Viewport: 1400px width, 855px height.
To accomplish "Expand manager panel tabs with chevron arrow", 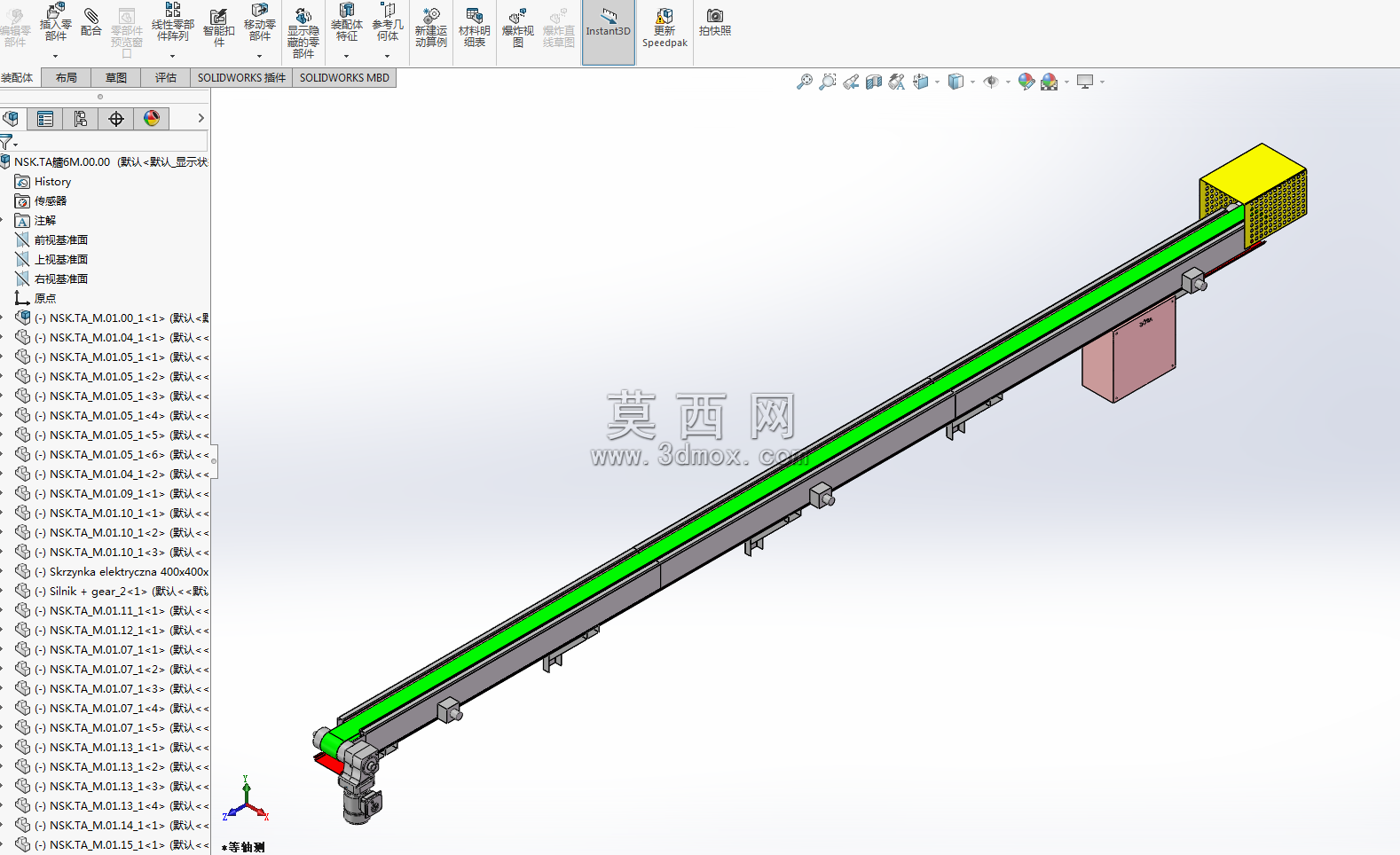I will pos(201,118).
